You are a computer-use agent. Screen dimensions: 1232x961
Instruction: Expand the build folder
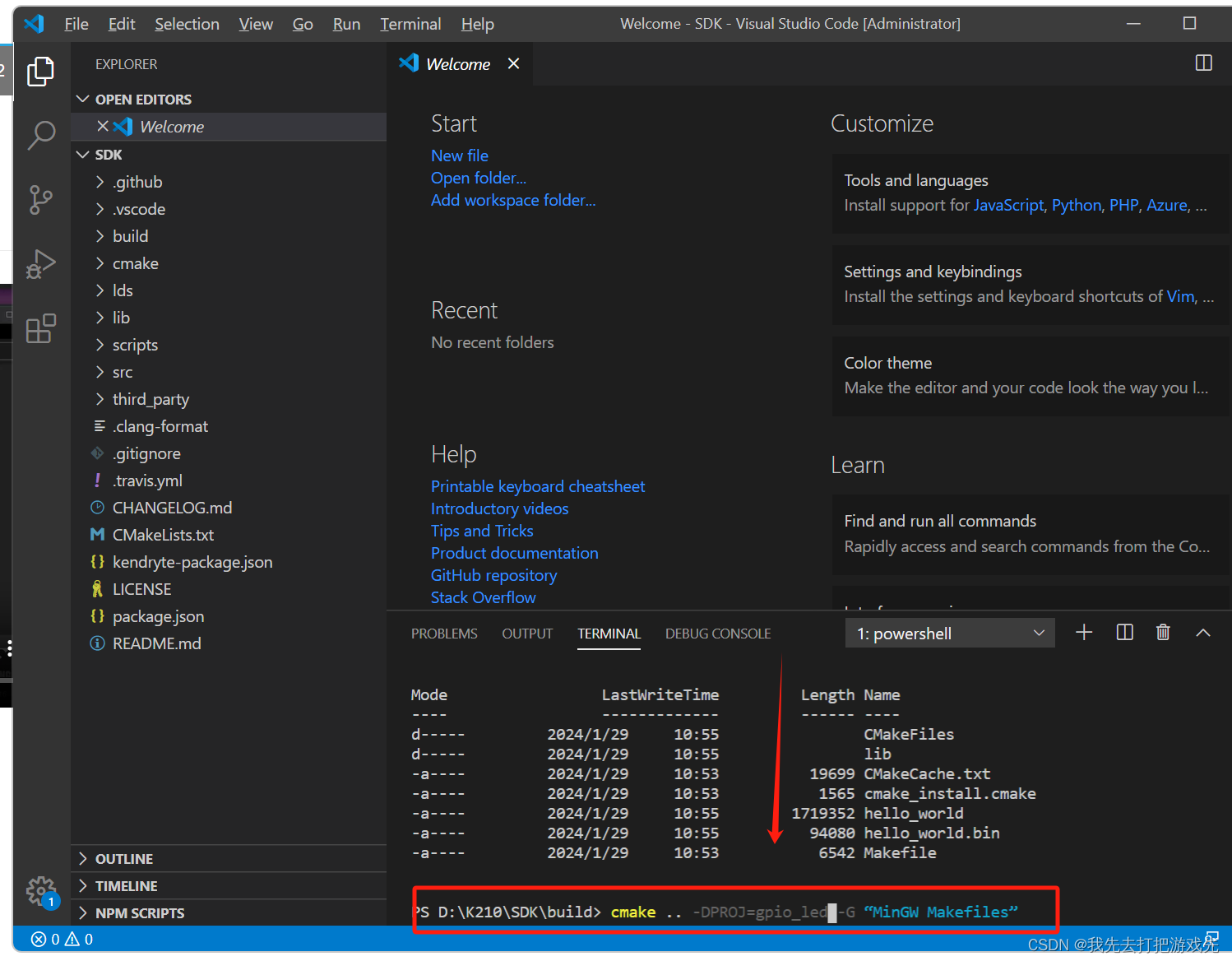[129, 236]
